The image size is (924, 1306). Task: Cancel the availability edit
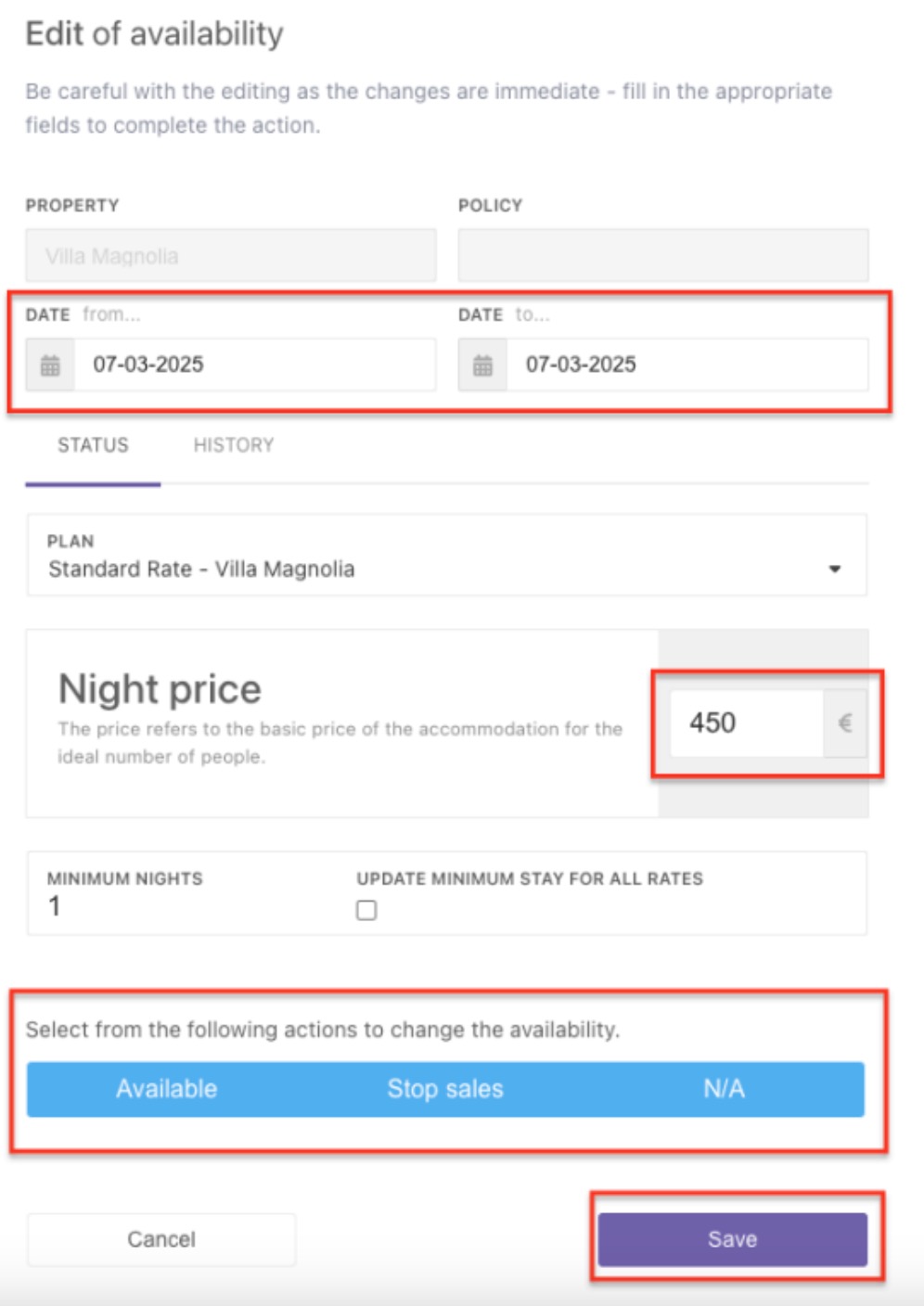[x=161, y=1239]
